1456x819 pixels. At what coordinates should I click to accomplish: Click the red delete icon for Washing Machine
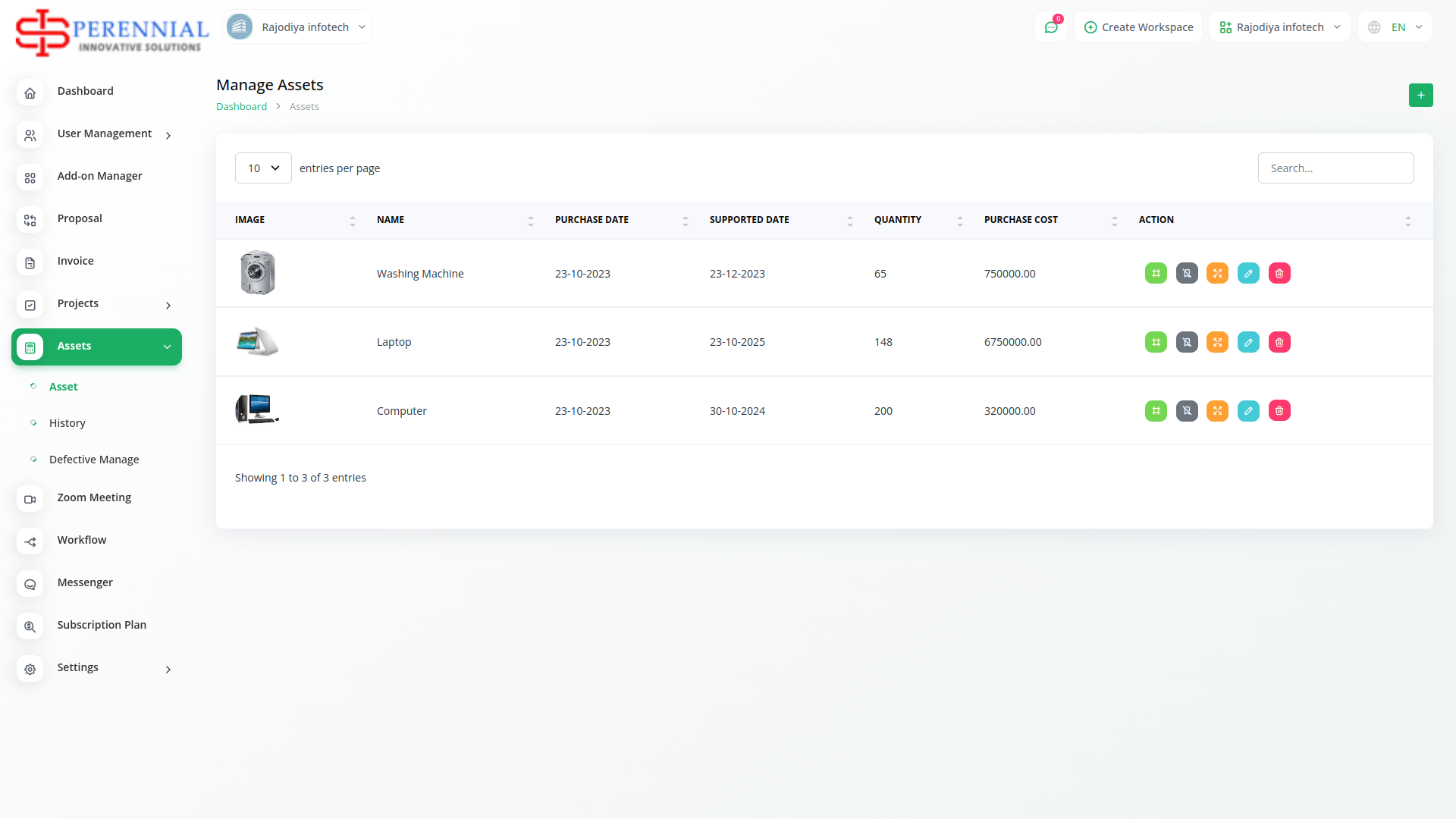click(1279, 274)
